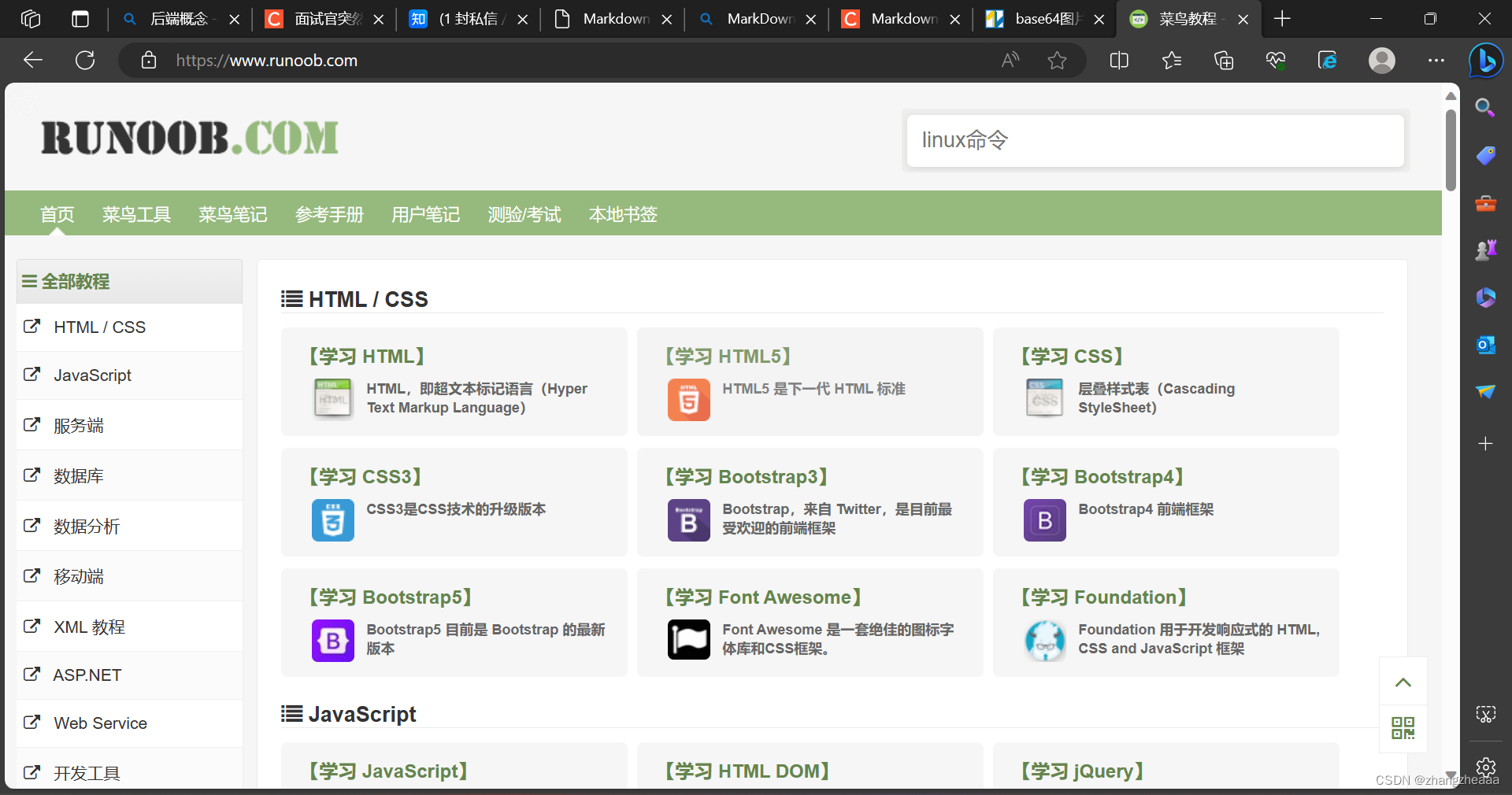1512x795 pixels.
Task: Open 参考手册 in navigation bar
Action: [329, 214]
